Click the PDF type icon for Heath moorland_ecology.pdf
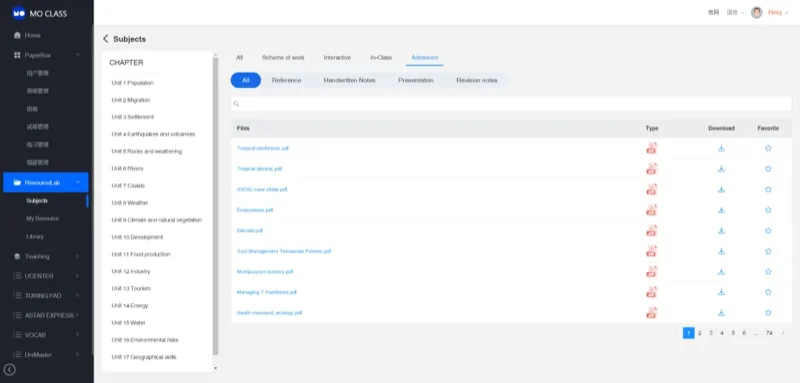Viewport: 800px width, 383px height. click(x=652, y=313)
